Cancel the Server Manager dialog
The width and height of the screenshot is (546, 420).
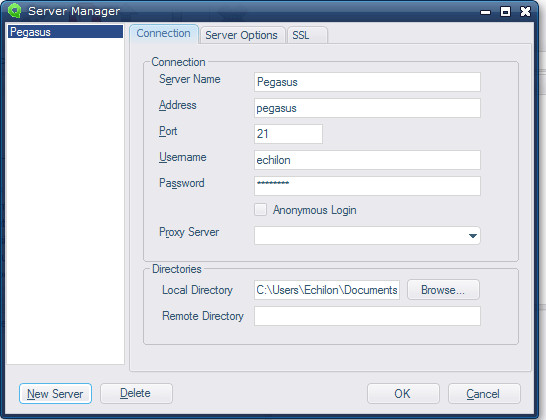484,394
